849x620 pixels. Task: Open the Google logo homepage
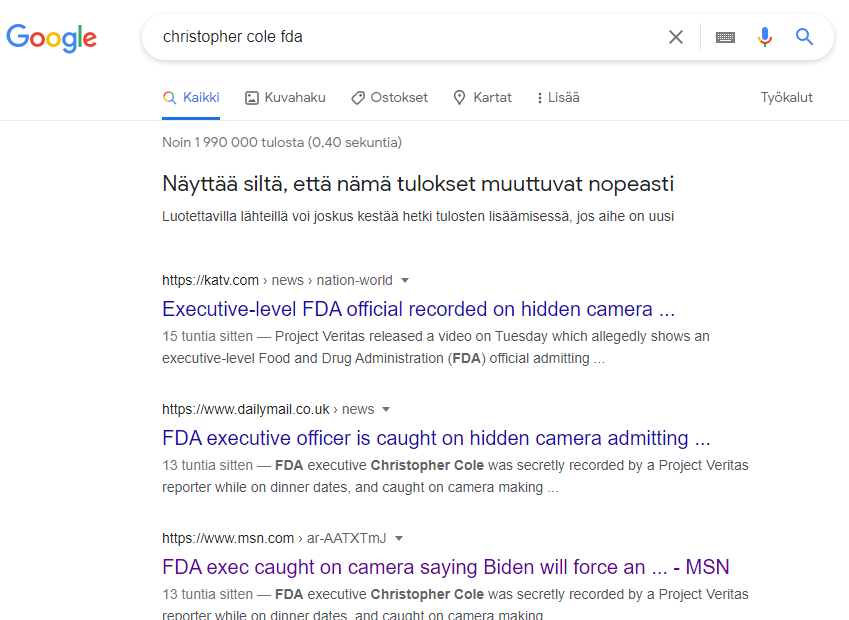click(51, 38)
